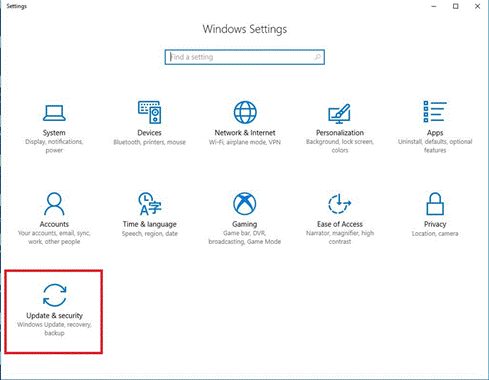The image size is (489, 380).
Task: Open the System laptop icon
Action: (54, 113)
